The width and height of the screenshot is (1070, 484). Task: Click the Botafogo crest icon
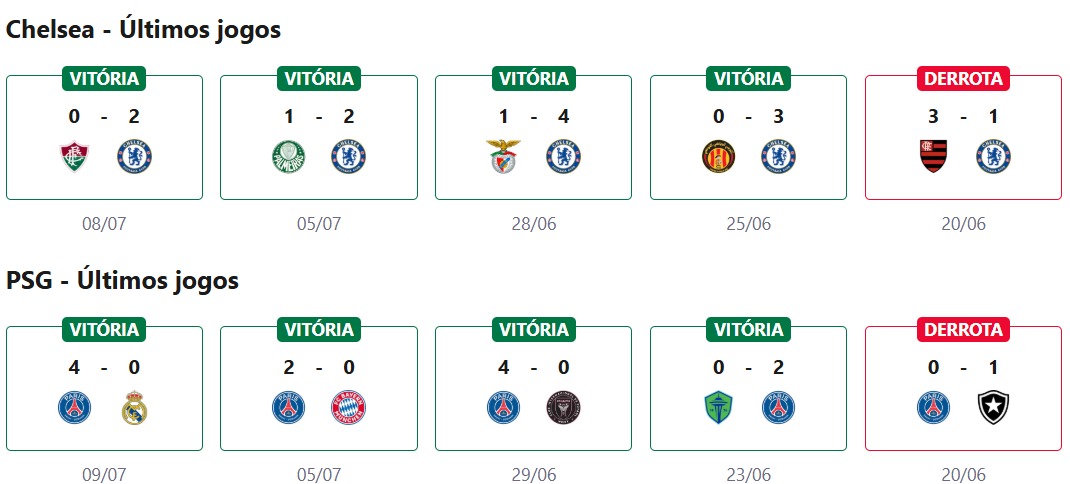(993, 408)
